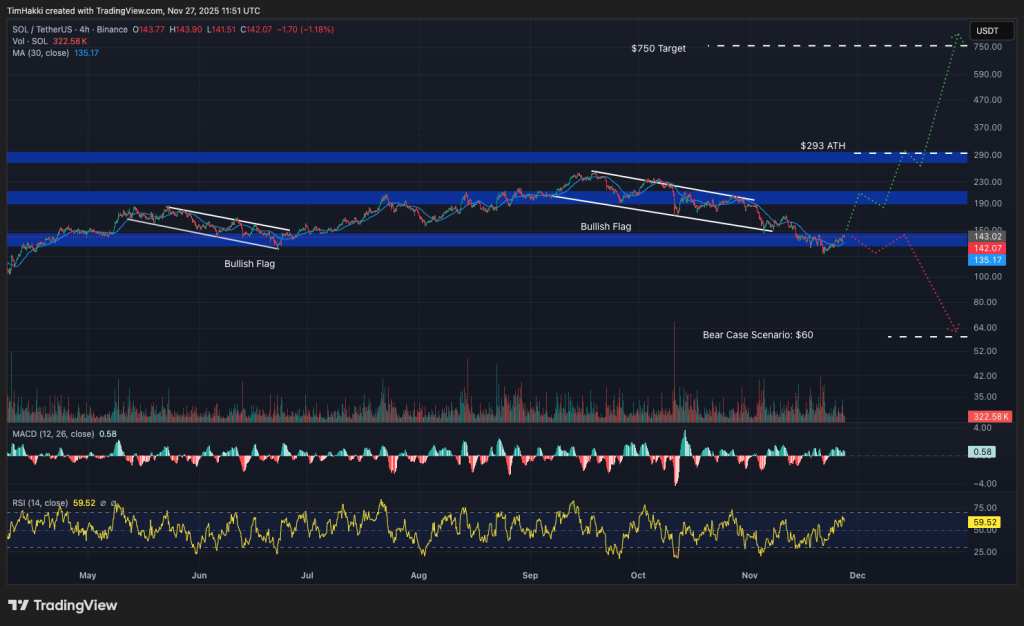The height and width of the screenshot is (626, 1024).
Task: Click the 322.58K volume badge on the price axis
Action: [x=988, y=415]
